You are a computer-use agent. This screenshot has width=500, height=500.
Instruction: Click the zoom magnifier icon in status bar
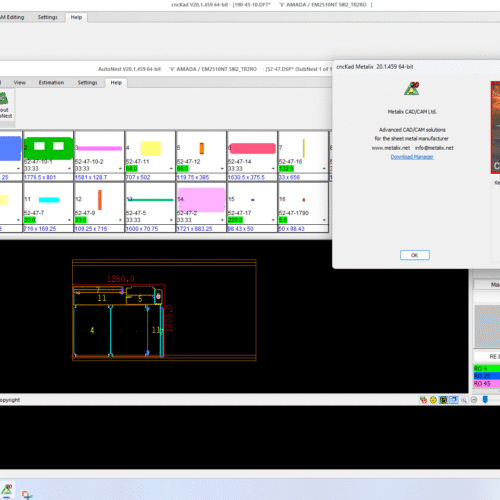[464, 400]
